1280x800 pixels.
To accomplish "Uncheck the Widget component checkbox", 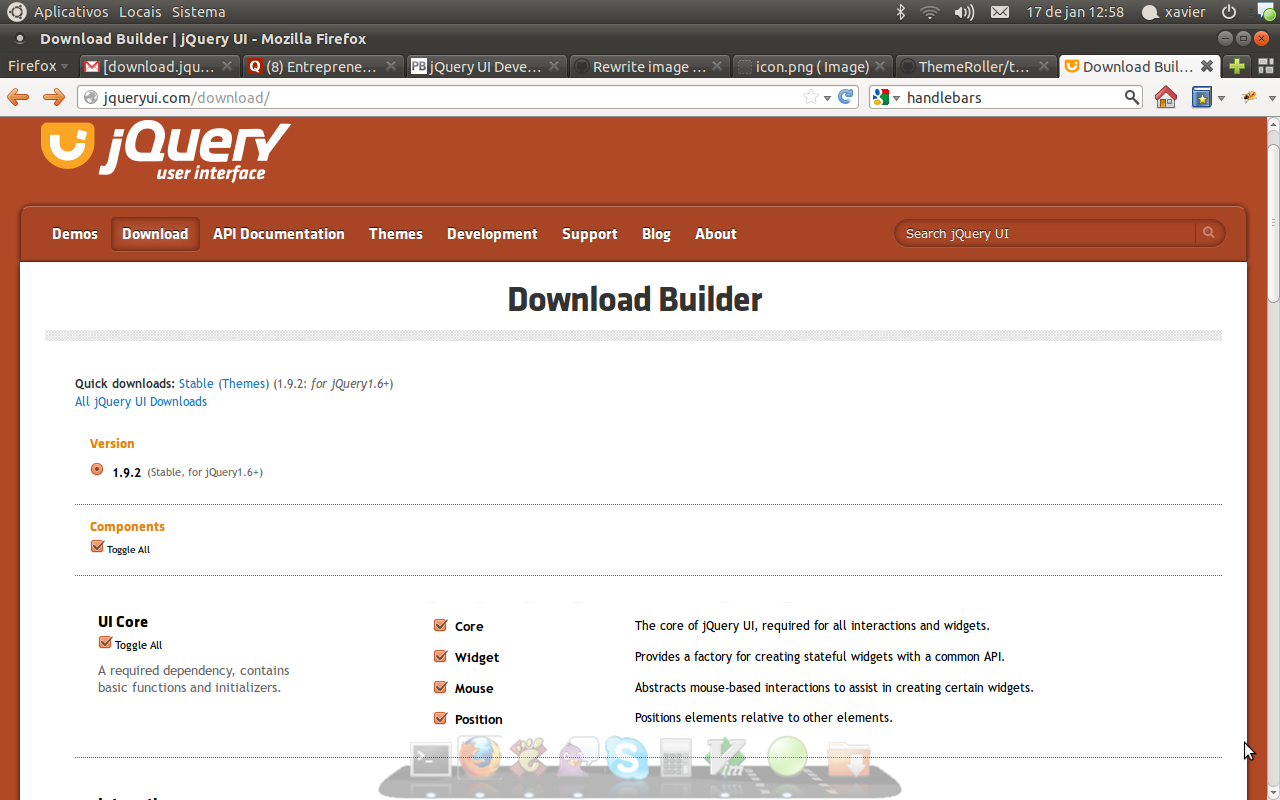I will (440, 657).
